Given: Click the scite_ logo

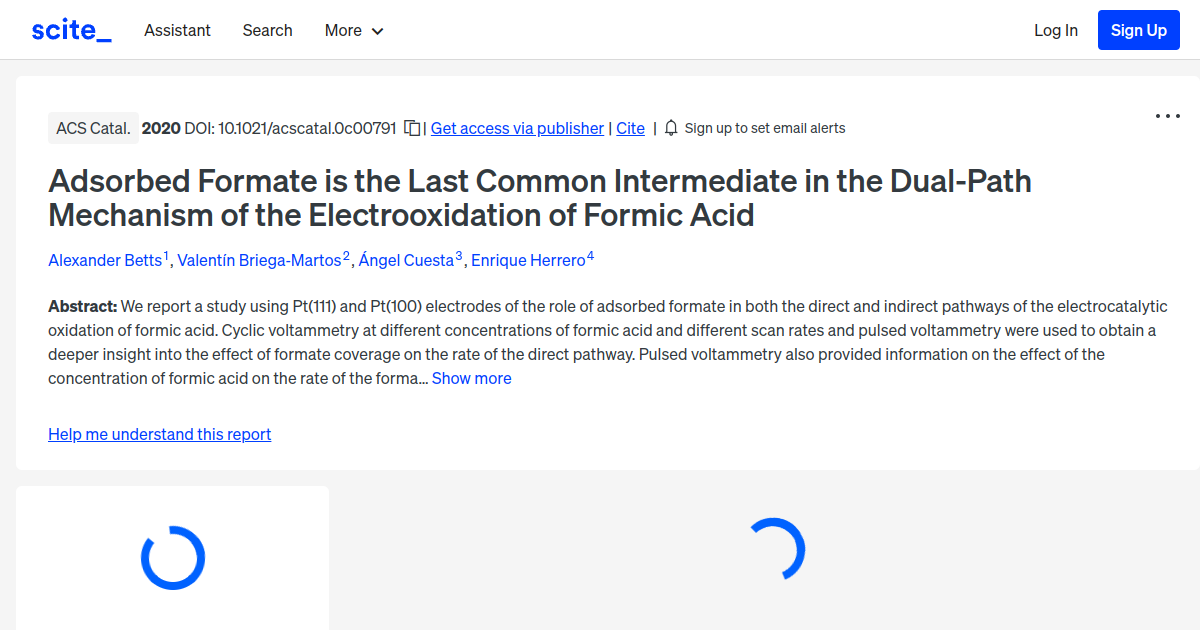Looking at the screenshot, I should click(71, 29).
